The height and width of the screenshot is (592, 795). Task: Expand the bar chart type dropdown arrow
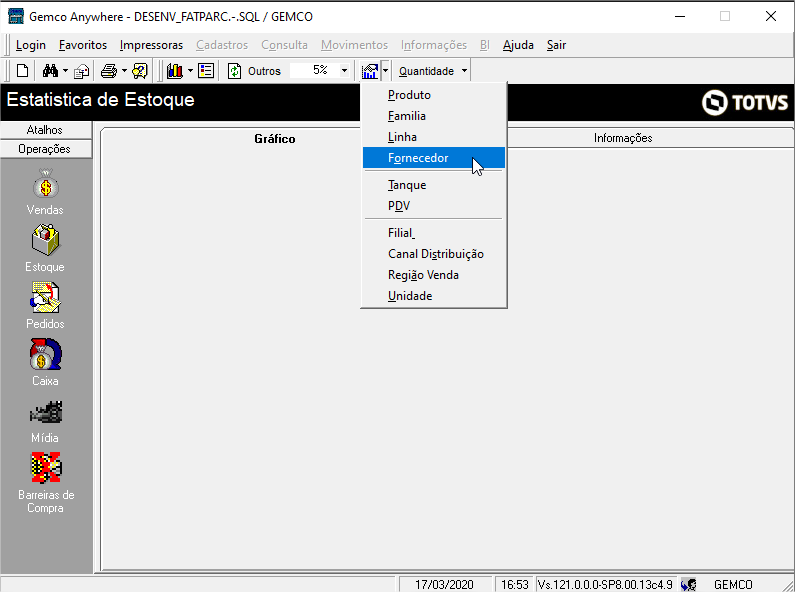pos(190,71)
